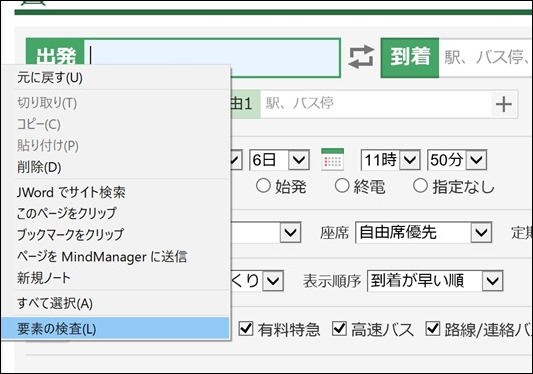Open the 50分 minute dropdown

pos(457,160)
